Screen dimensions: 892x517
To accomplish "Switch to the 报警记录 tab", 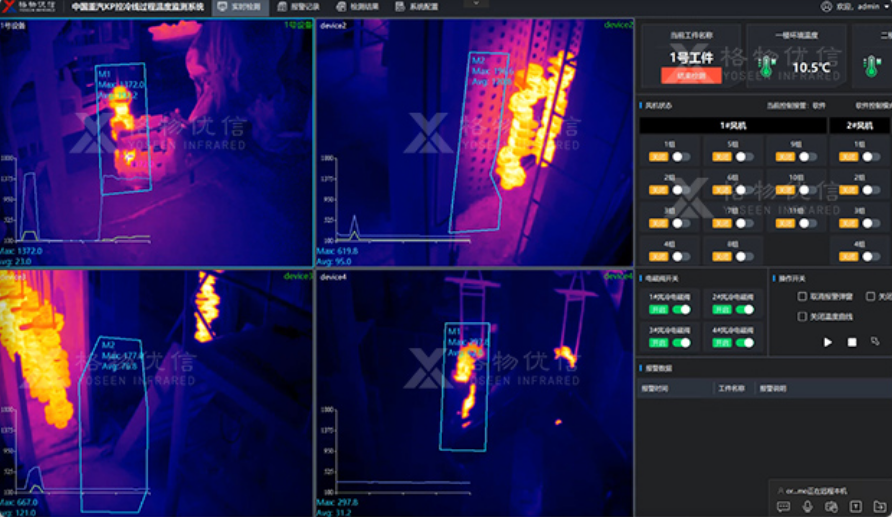I will click(301, 6).
